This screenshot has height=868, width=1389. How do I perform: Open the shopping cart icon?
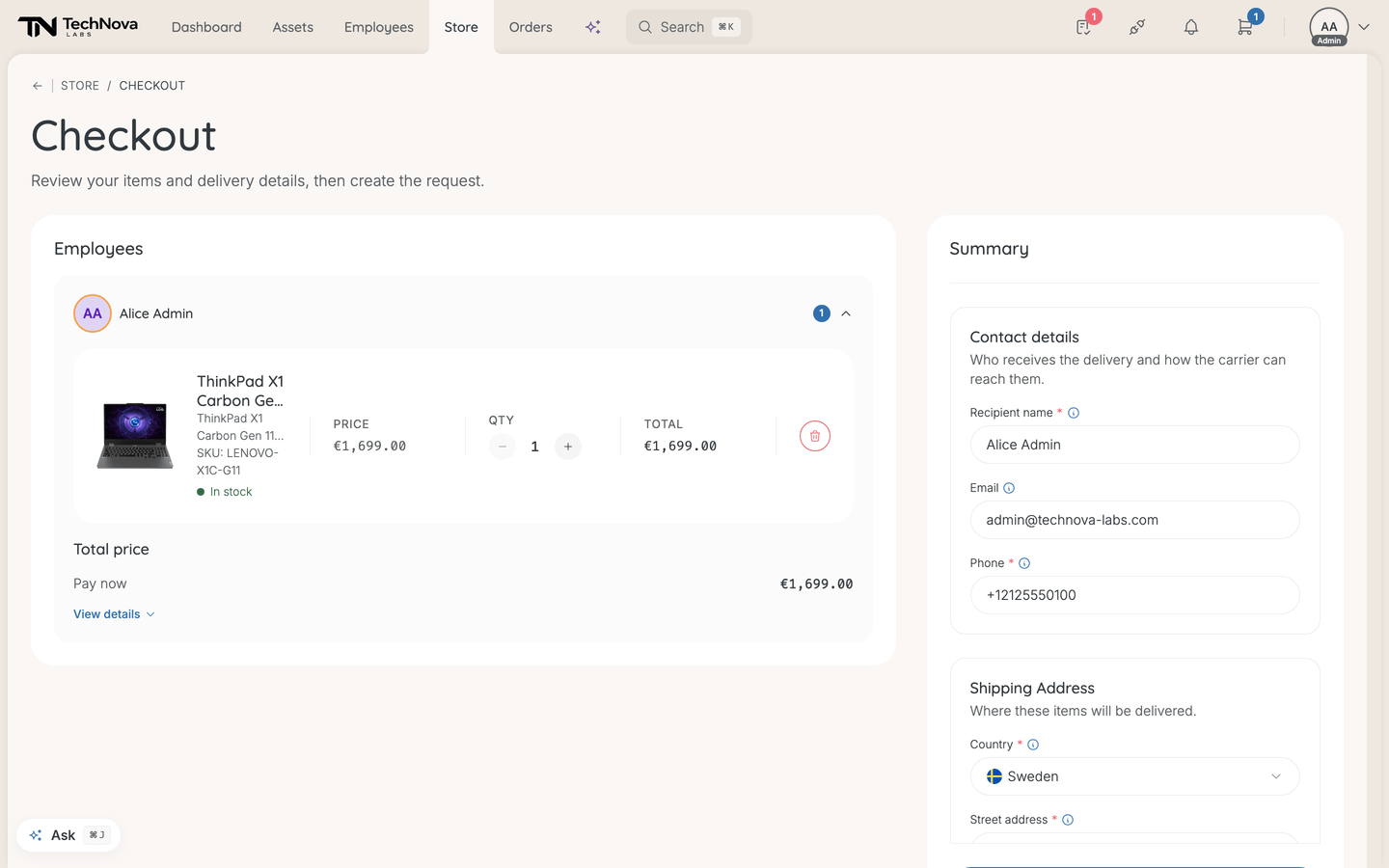(x=1245, y=27)
